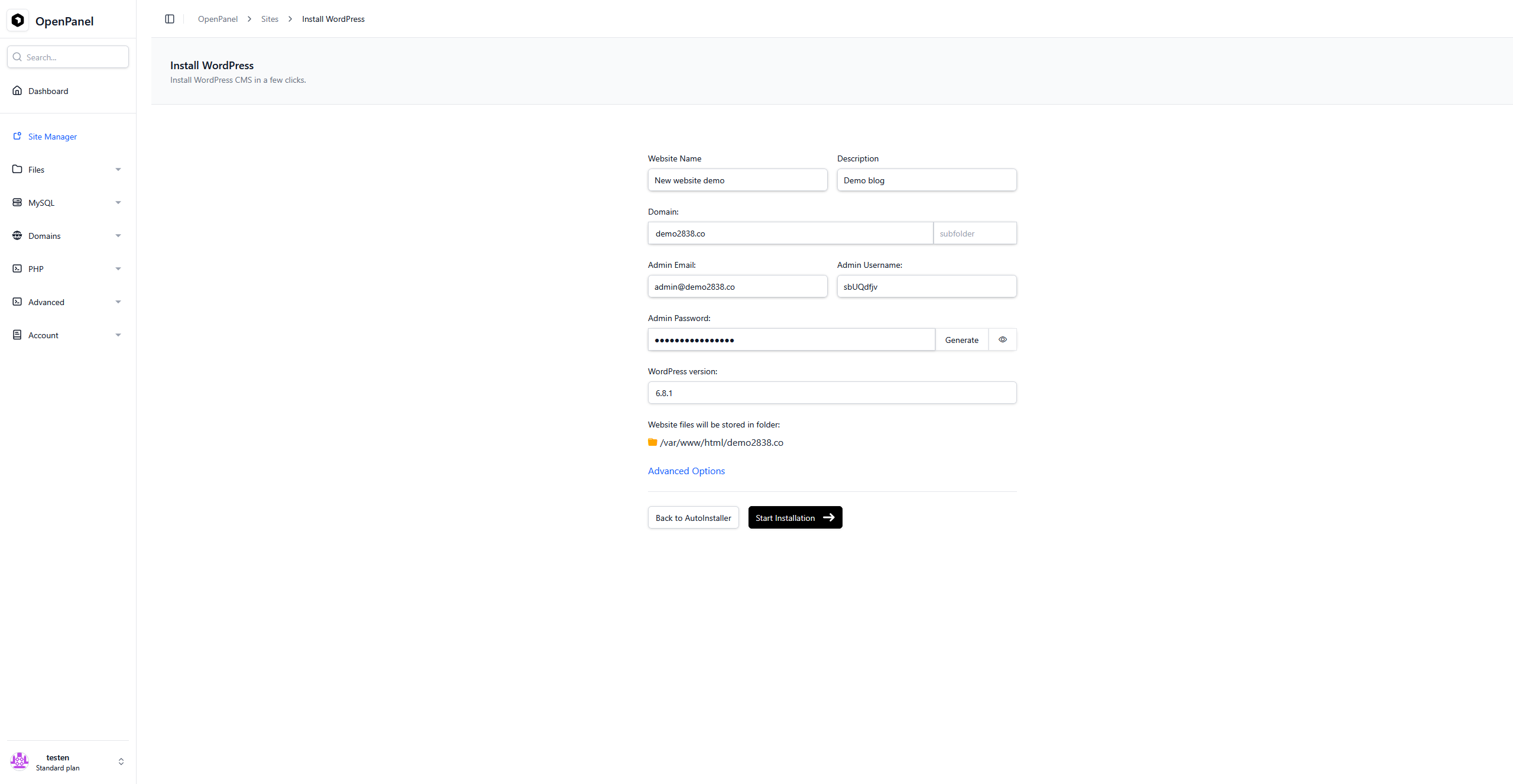Expand the Files submenu arrow

pos(118,170)
